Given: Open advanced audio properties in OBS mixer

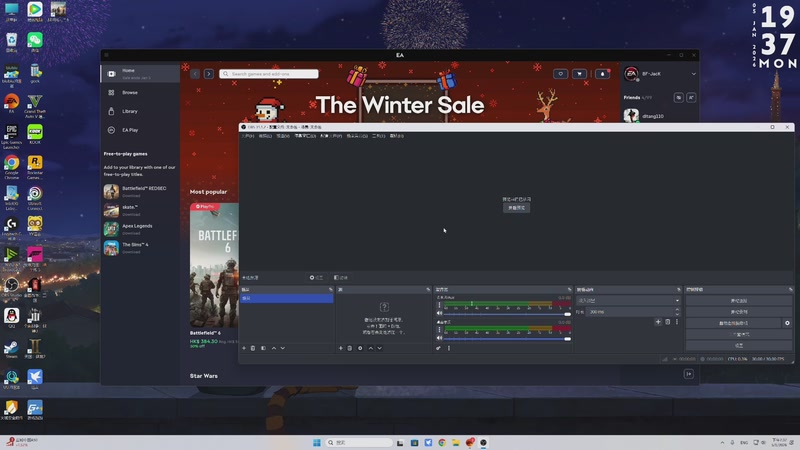Looking at the screenshot, I should pyautogui.click(x=438, y=348).
